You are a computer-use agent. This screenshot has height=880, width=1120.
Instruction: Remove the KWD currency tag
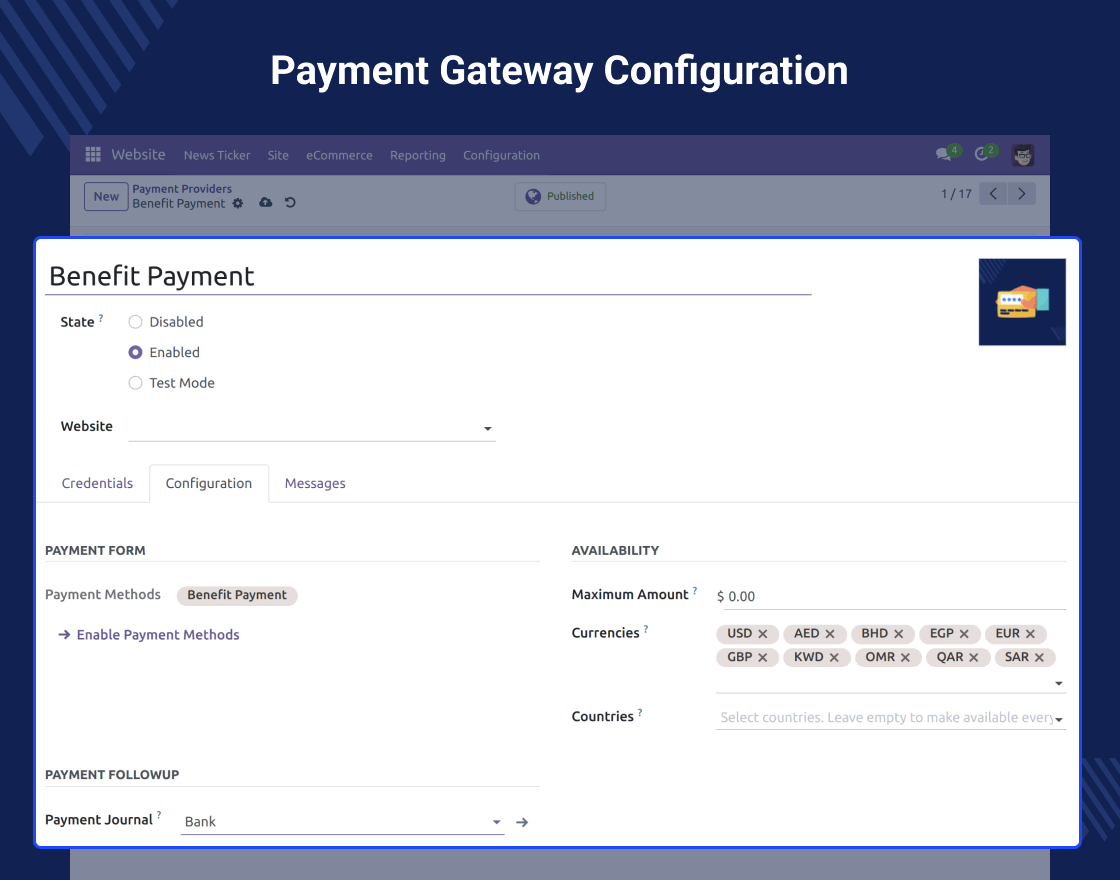[x=834, y=658]
